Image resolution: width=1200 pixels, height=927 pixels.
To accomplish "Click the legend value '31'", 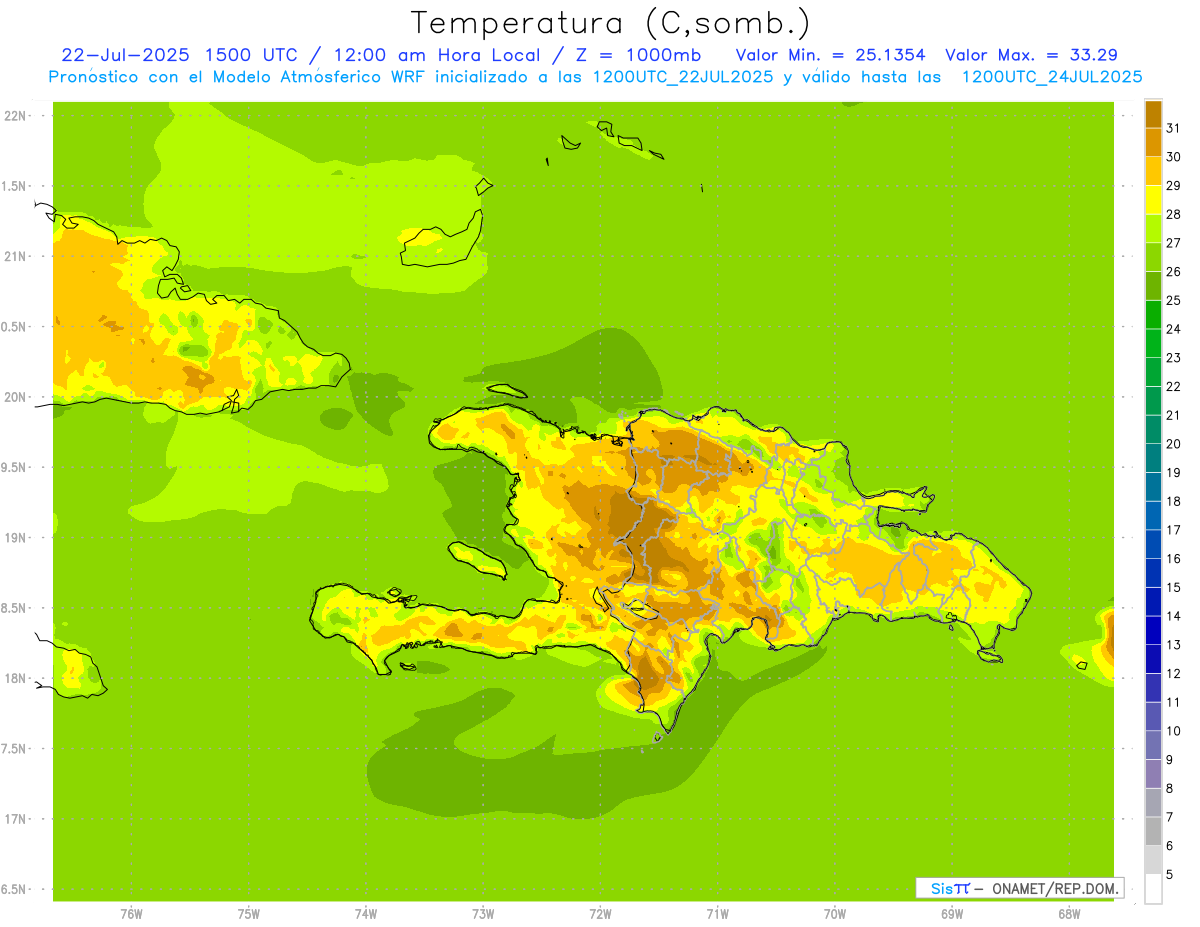I will 1173,128.
